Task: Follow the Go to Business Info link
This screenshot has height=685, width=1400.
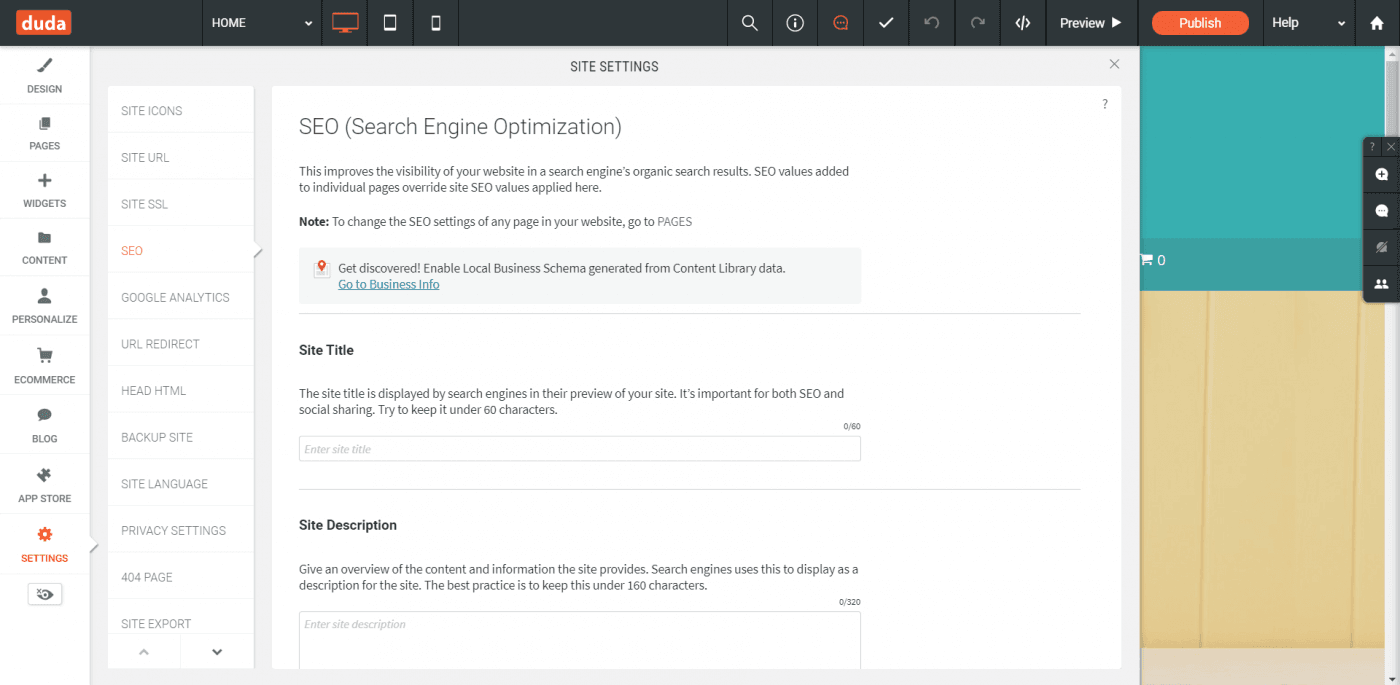Action: click(x=389, y=284)
